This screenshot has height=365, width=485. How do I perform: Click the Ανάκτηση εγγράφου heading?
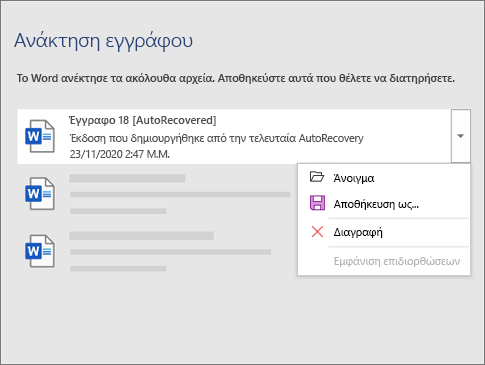(x=103, y=41)
